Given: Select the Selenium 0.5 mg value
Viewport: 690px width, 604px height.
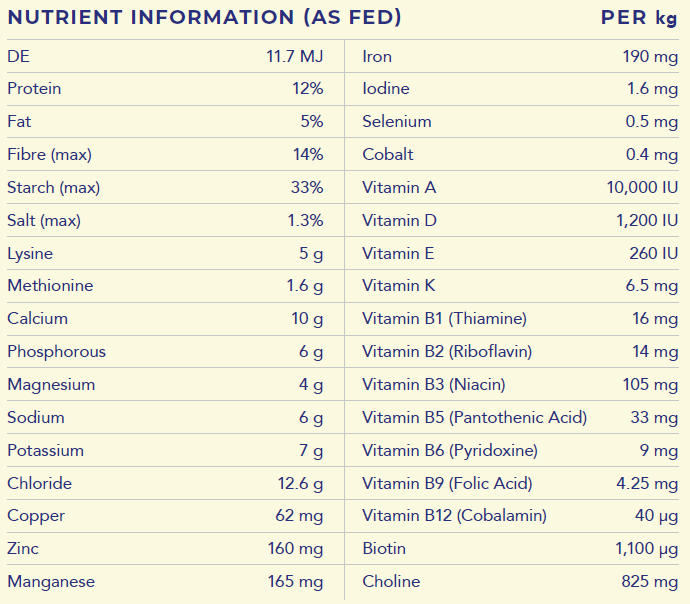Looking at the screenshot, I should (651, 122).
